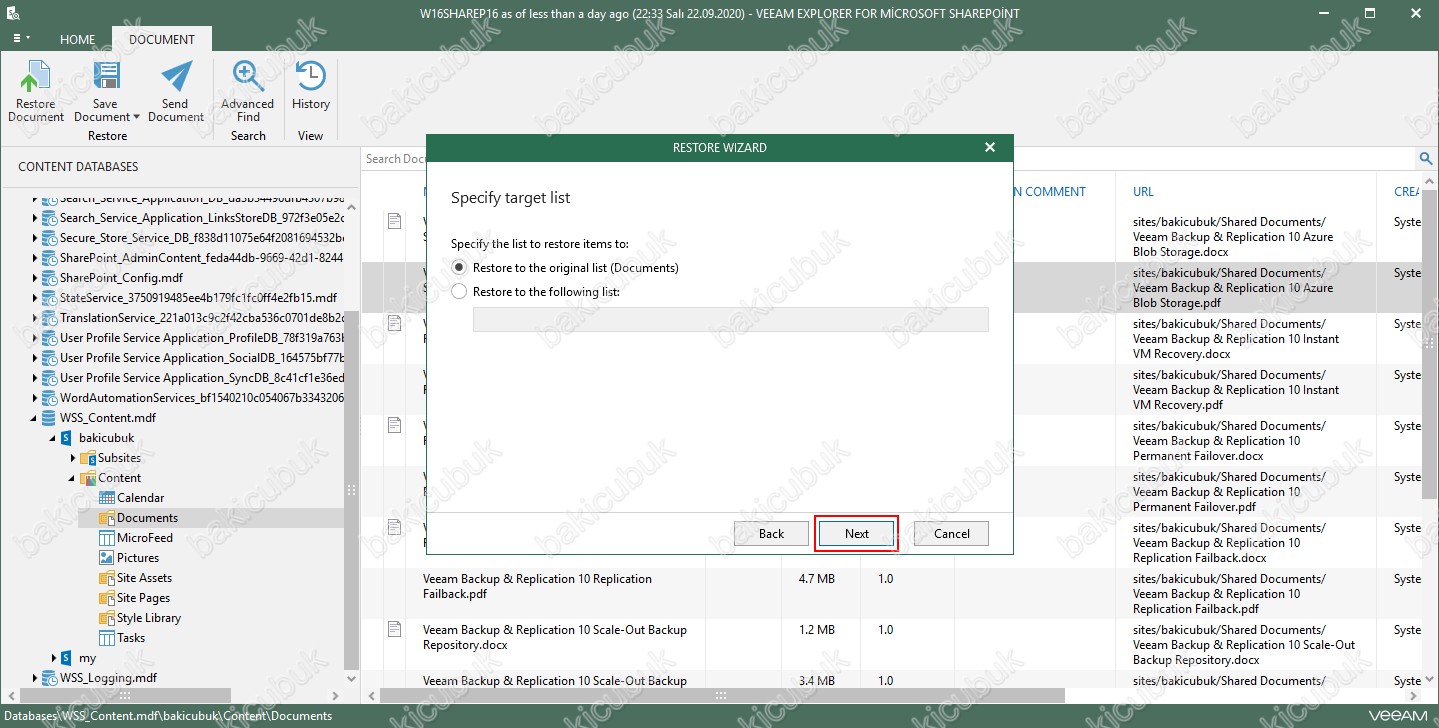Click the Site Assets library icon
The image size is (1439, 728).
(107, 578)
